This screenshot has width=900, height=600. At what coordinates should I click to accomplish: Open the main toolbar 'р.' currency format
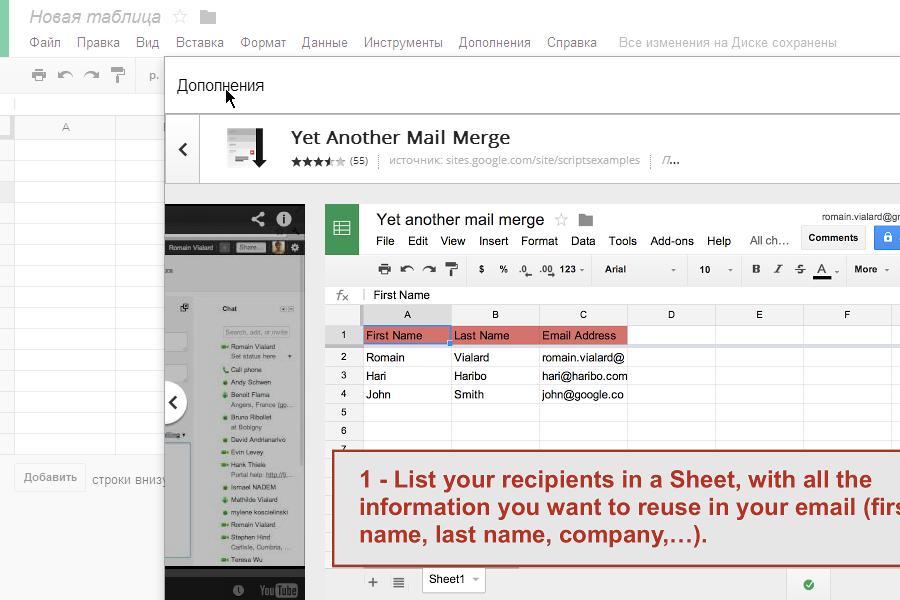coord(153,75)
